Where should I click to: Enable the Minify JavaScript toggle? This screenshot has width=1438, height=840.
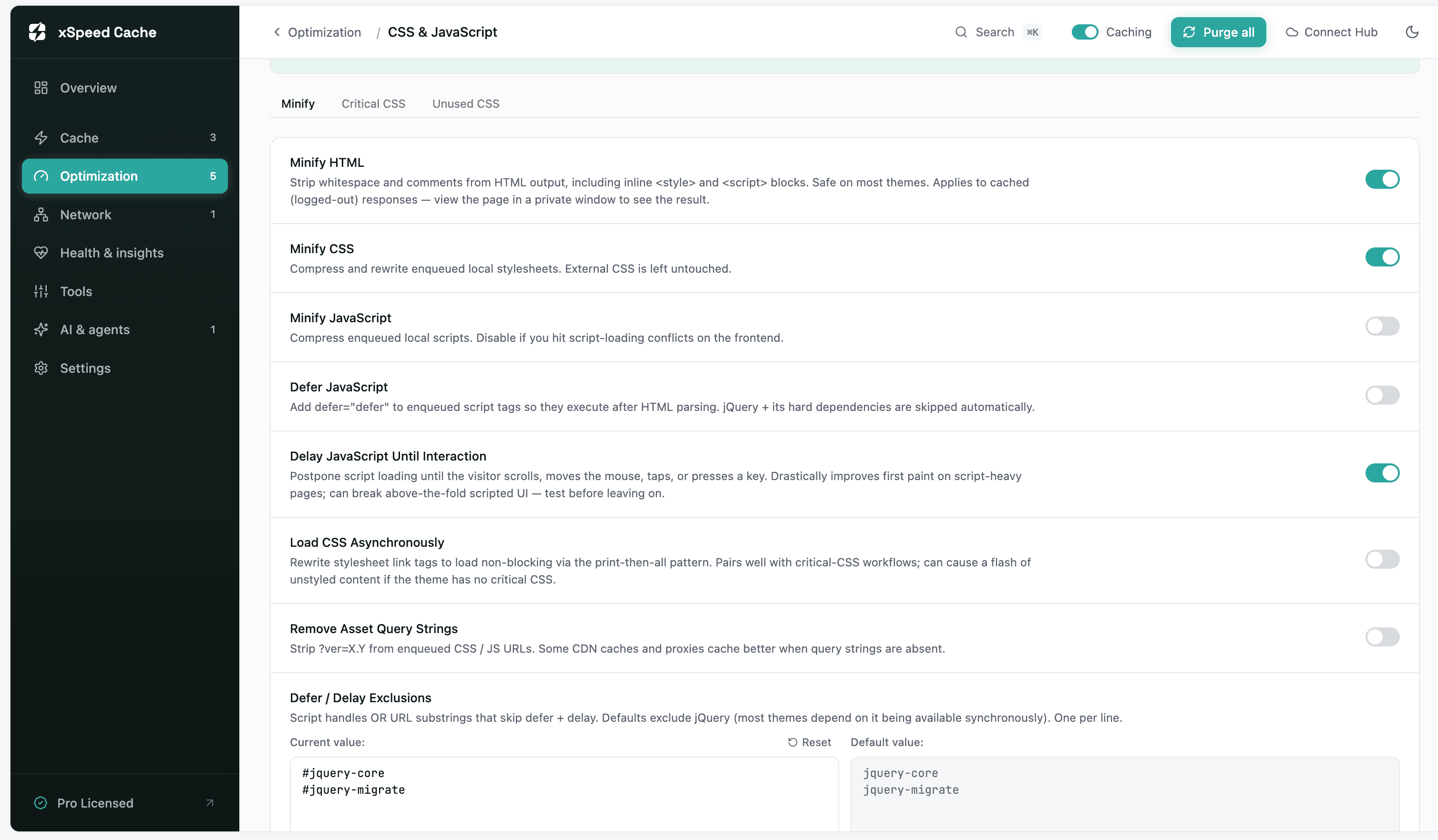(1382, 327)
